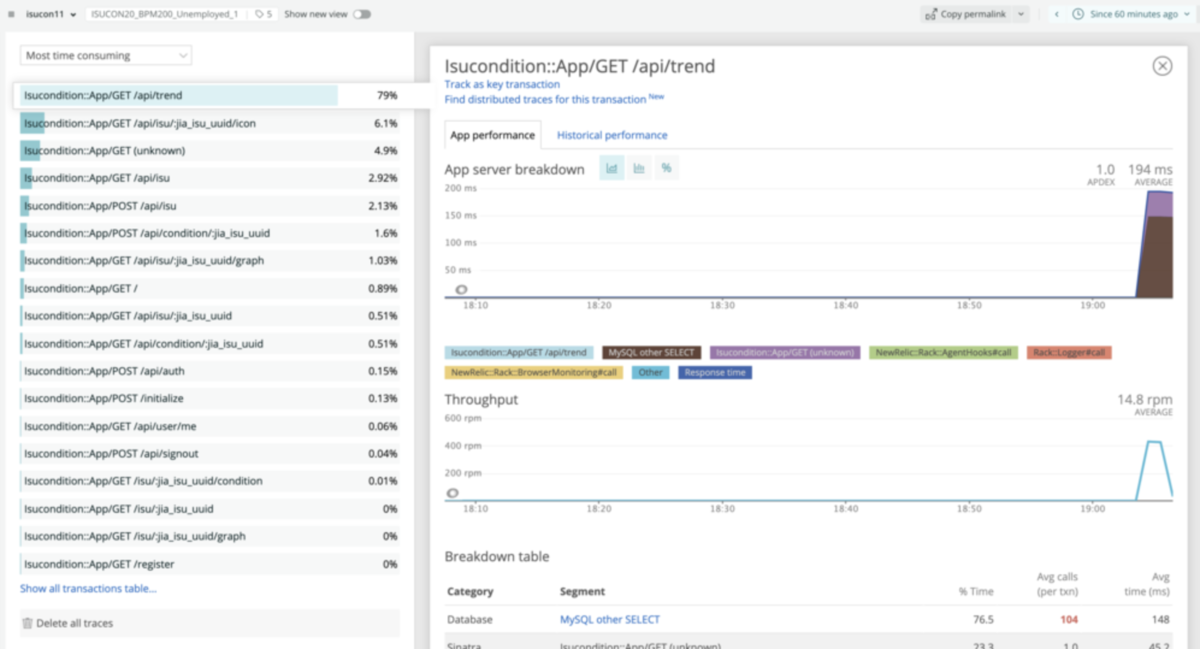
Task: Toggle Rack::Logger#call legend item
Action: [1069, 353]
